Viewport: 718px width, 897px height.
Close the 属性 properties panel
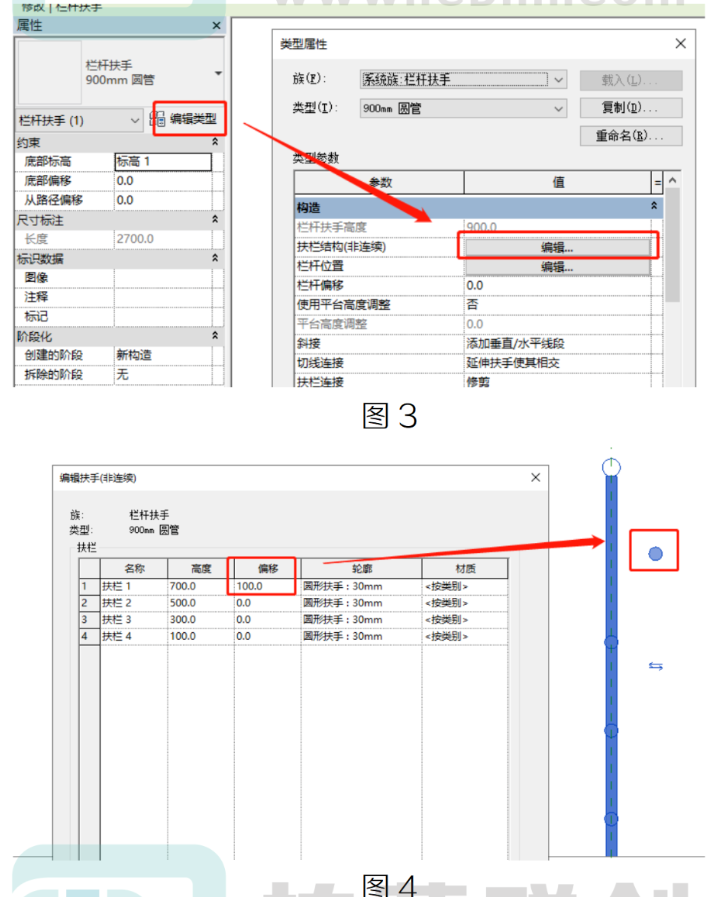coord(216,25)
